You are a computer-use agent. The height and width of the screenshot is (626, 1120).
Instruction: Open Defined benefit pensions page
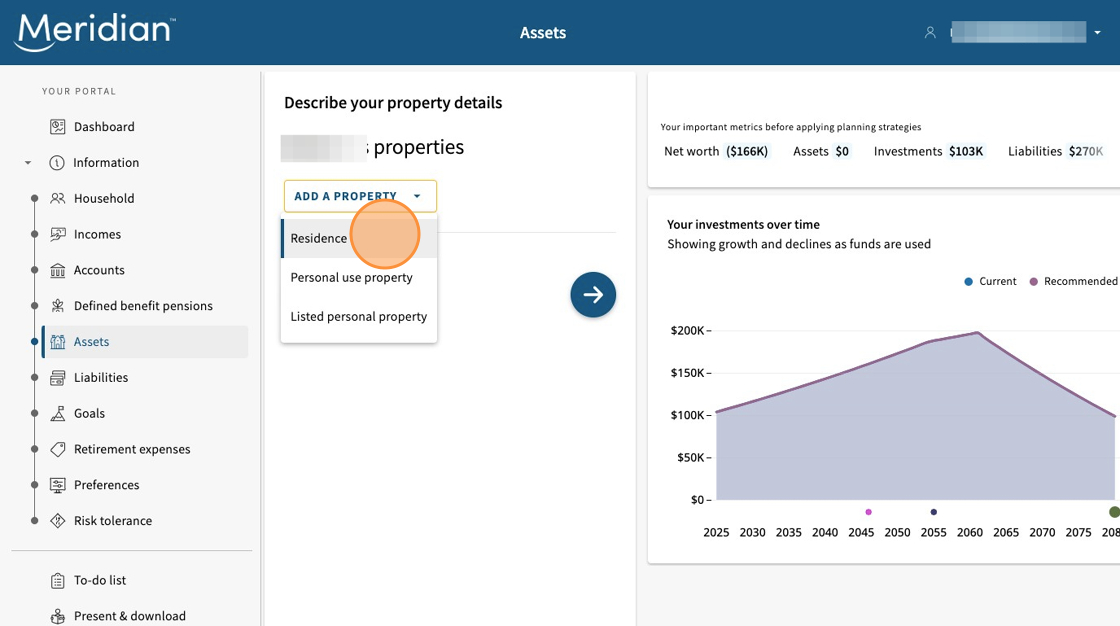(143, 306)
